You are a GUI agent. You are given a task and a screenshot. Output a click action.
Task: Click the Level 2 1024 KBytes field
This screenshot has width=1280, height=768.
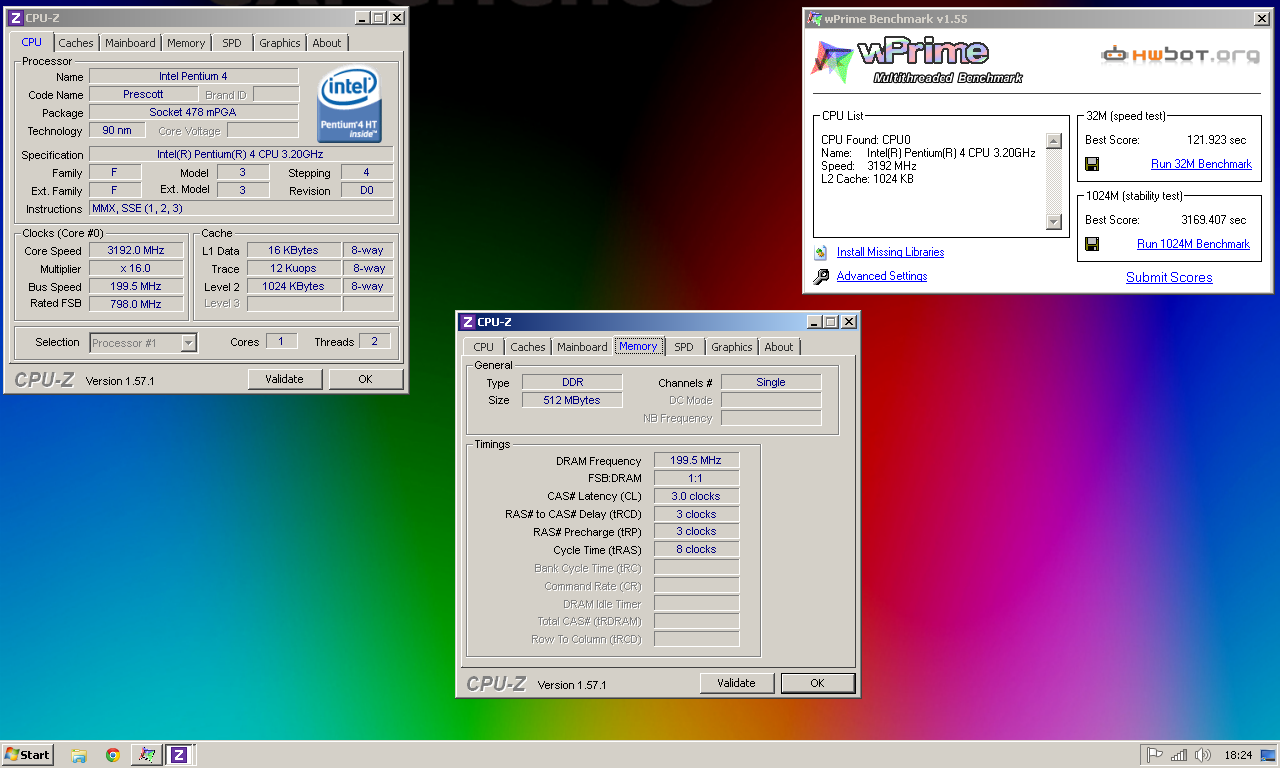tap(293, 286)
